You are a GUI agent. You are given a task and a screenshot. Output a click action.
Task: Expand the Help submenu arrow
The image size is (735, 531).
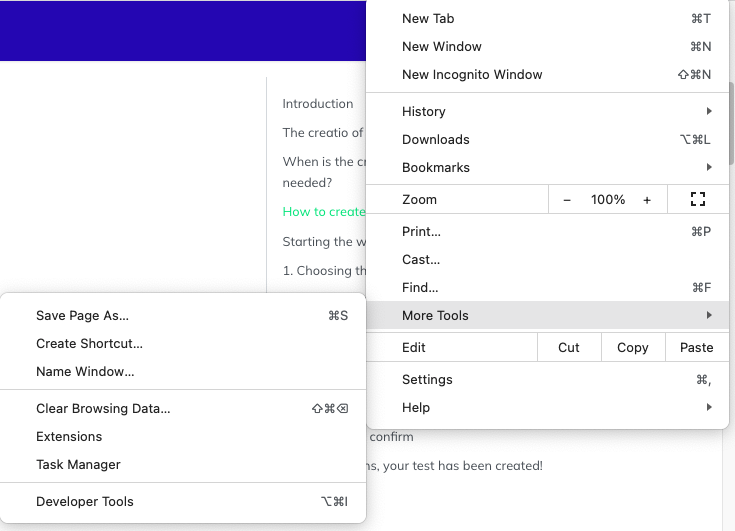tap(709, 407)
